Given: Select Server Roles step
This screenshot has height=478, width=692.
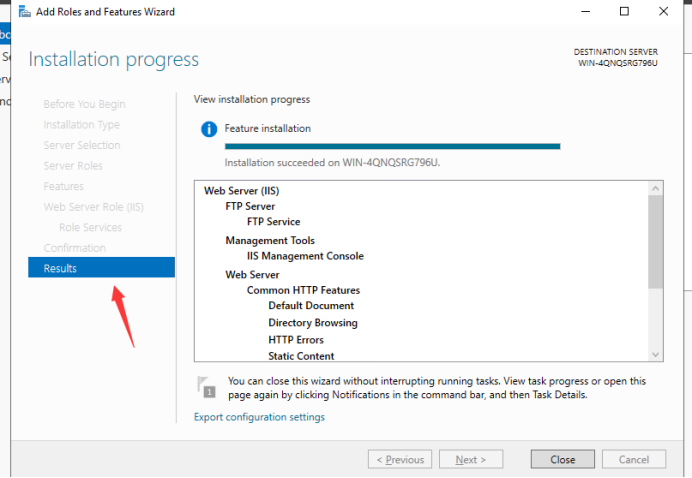Looking at the screenshot, I should 73,166.
